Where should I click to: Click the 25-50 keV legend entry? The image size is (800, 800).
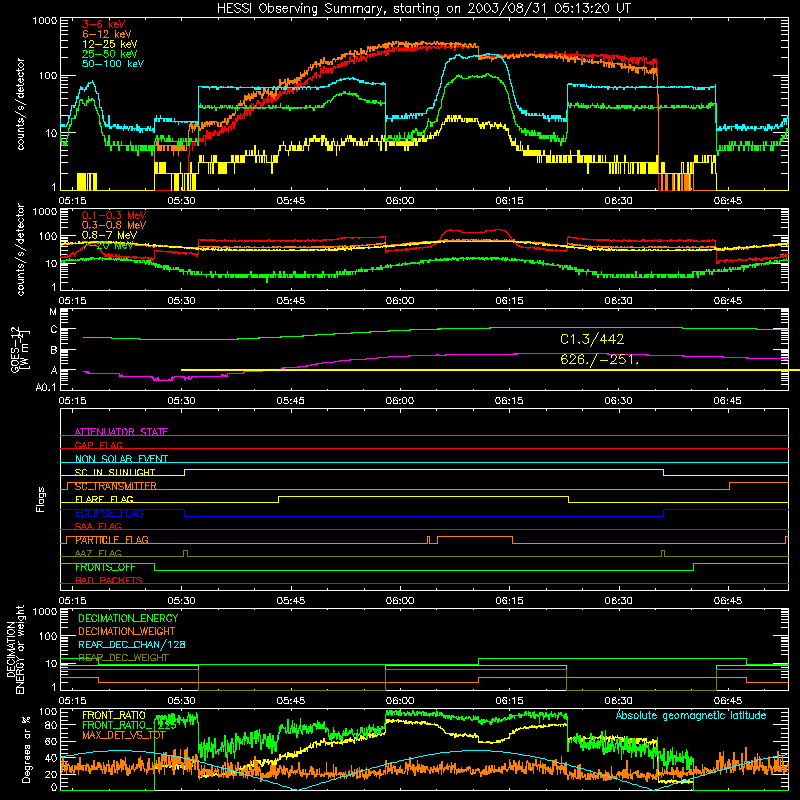coord(109,54)
